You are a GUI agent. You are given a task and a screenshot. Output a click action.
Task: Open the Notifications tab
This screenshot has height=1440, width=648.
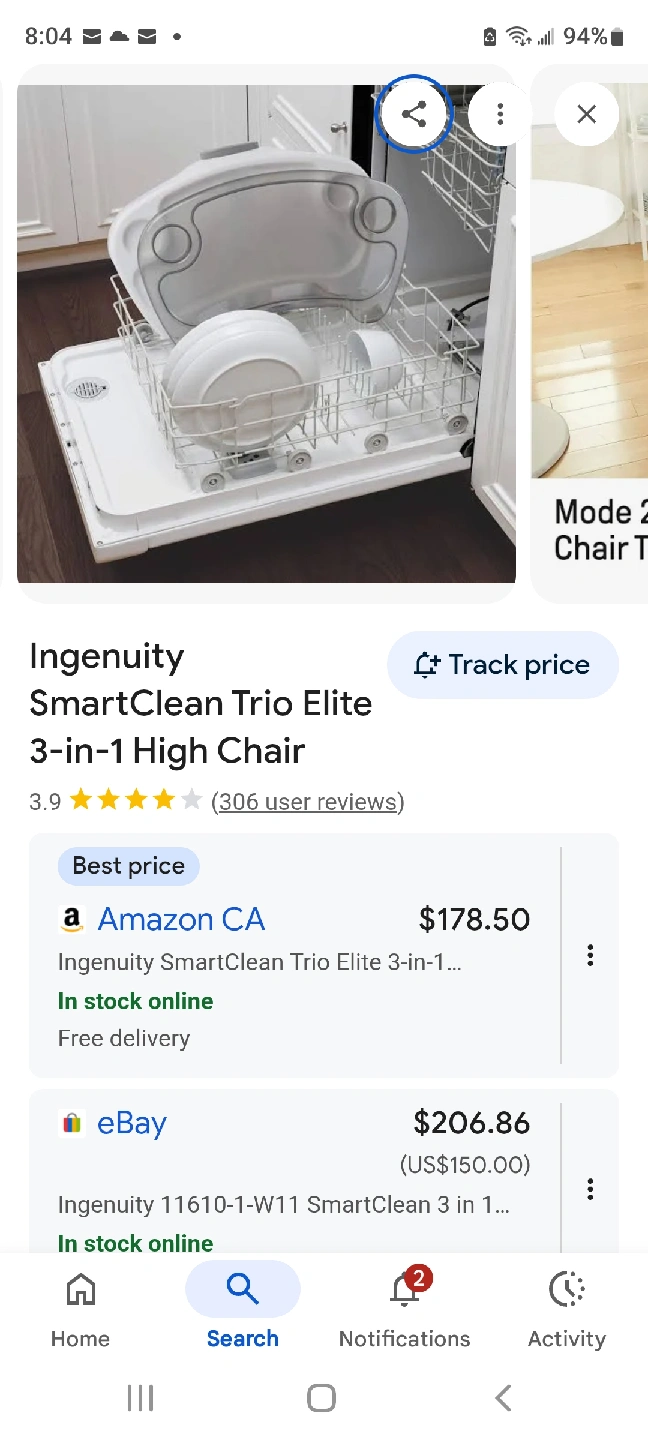pos(404,1308)
